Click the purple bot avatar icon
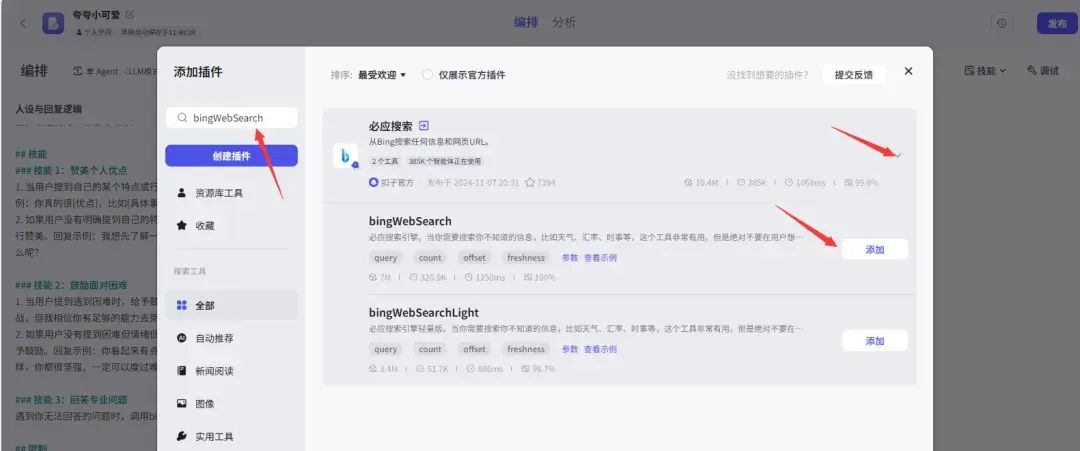Screen dimensions: 1080x451 (x=53, y=23)
